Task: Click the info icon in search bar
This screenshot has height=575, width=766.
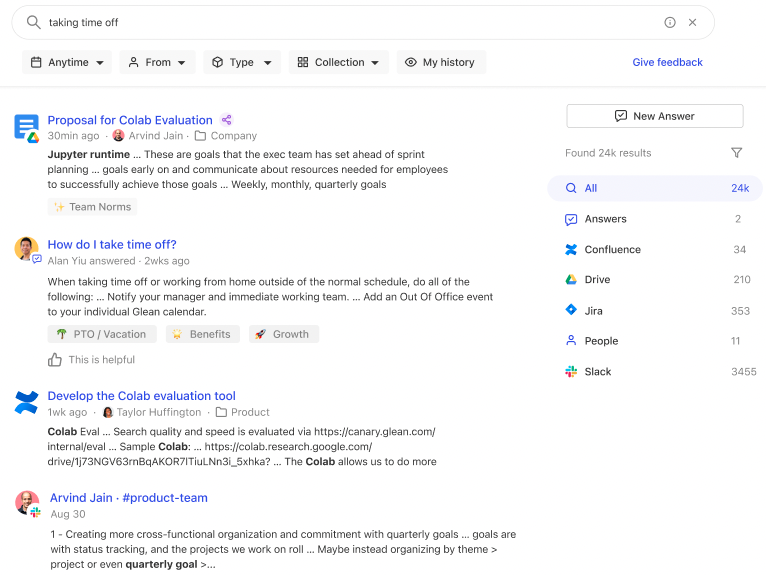Action: click(670, 22)
